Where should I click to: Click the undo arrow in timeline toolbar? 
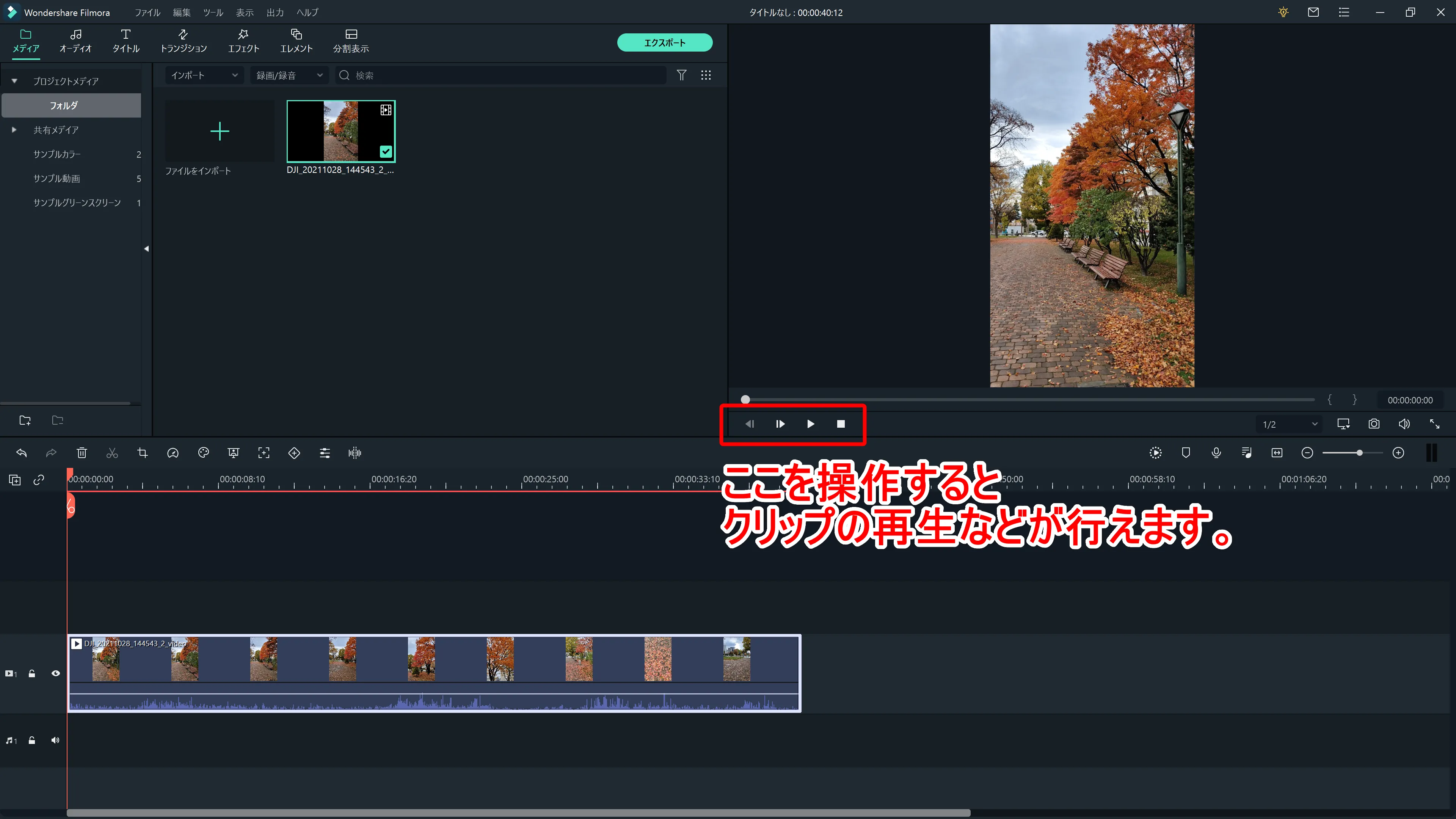[22, 453]
